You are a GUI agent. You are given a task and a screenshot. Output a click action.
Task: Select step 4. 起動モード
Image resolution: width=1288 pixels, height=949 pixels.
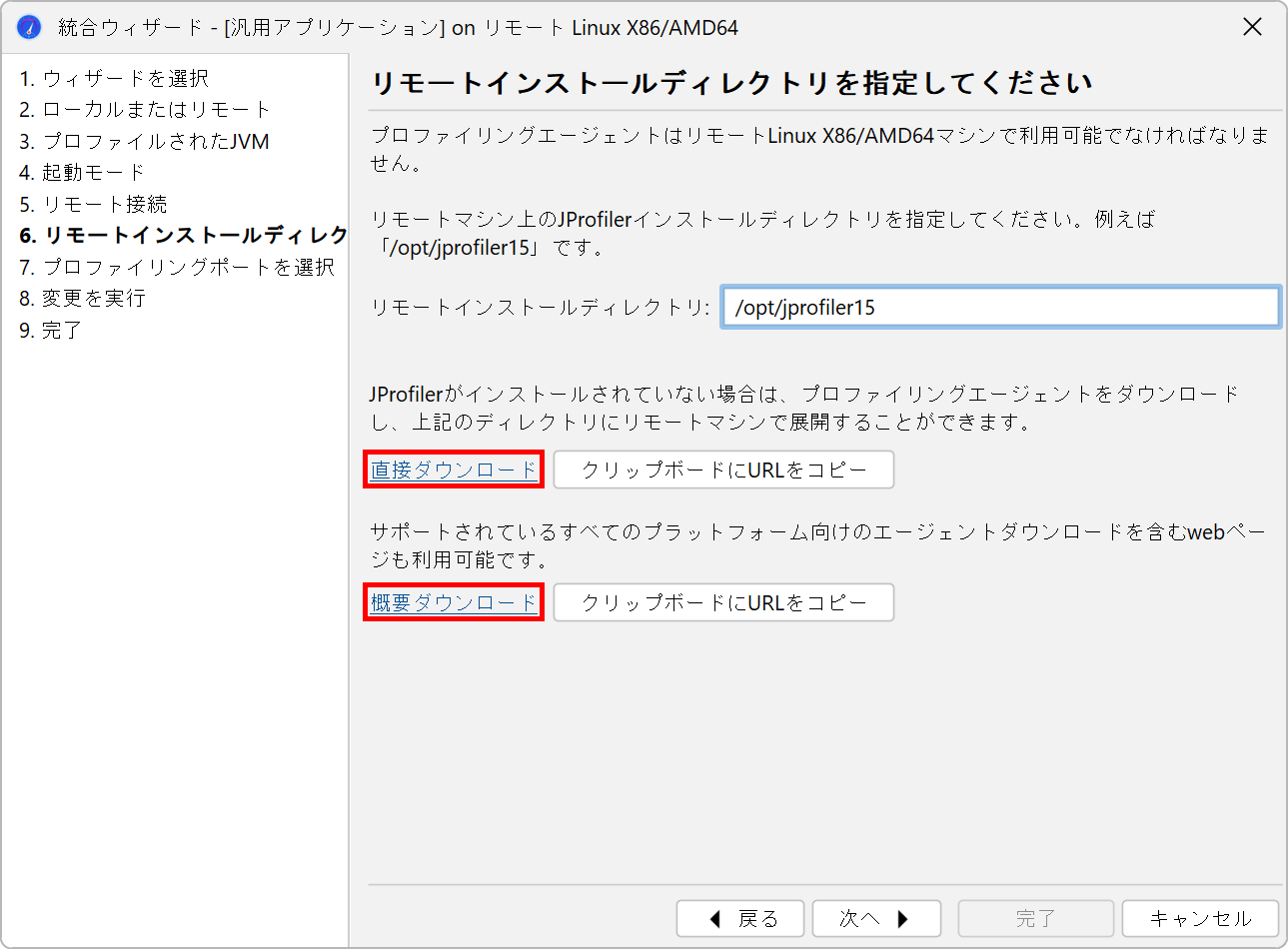[x=82, y=172]
